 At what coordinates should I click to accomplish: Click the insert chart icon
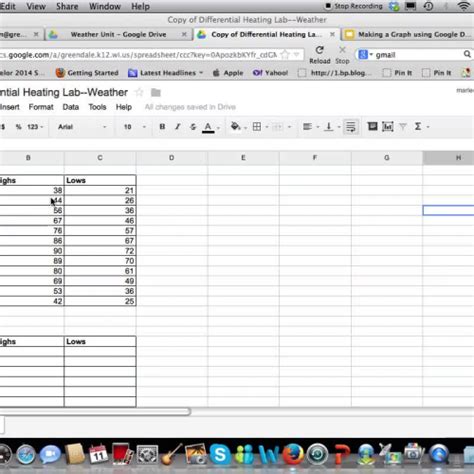(388, 127)
